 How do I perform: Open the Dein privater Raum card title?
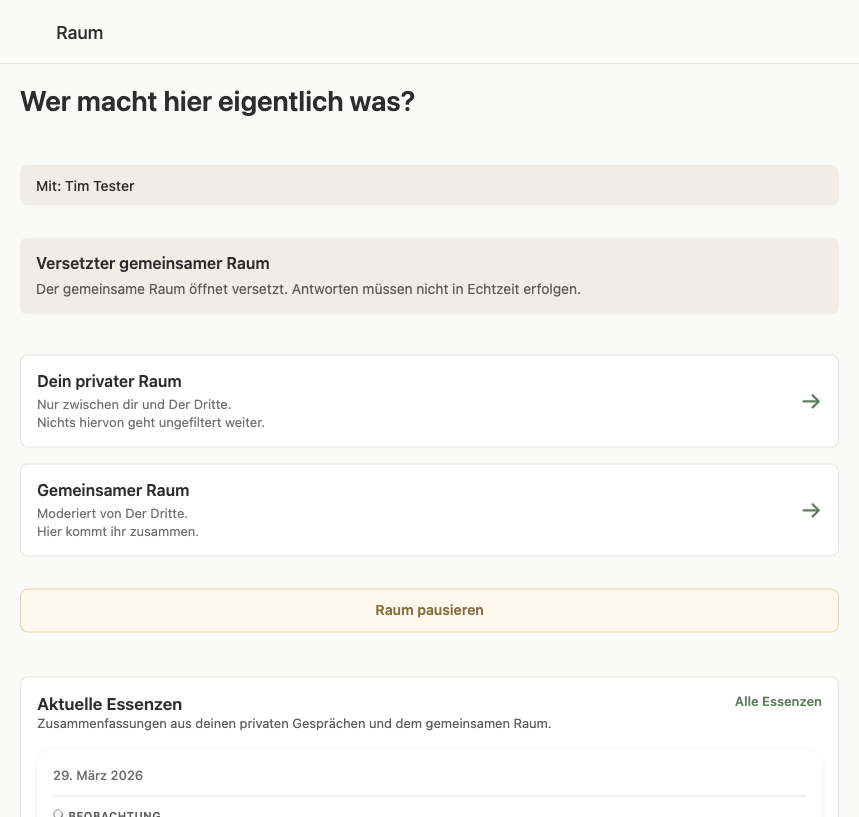(x=109, y=381)
